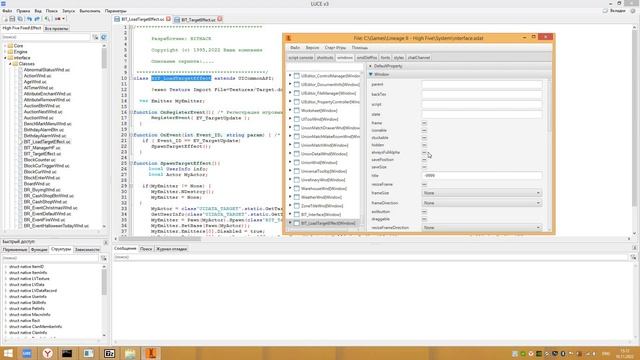Switch to the Все проекты tab

56,29
